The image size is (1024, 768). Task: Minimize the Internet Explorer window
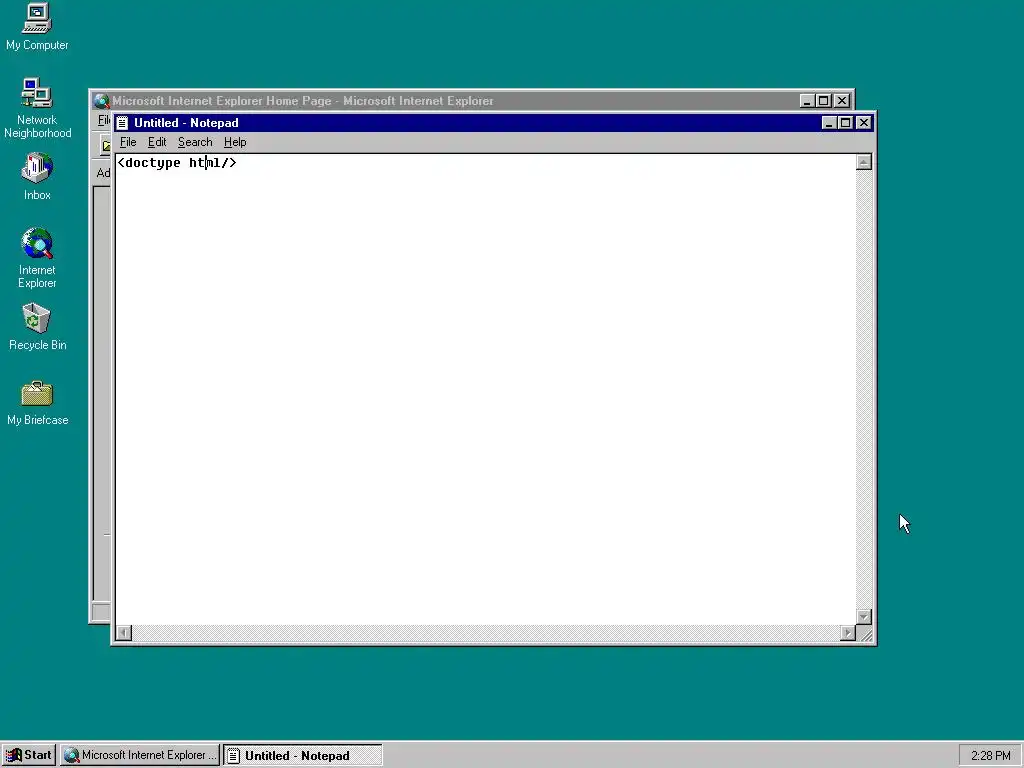pos(807,101)
